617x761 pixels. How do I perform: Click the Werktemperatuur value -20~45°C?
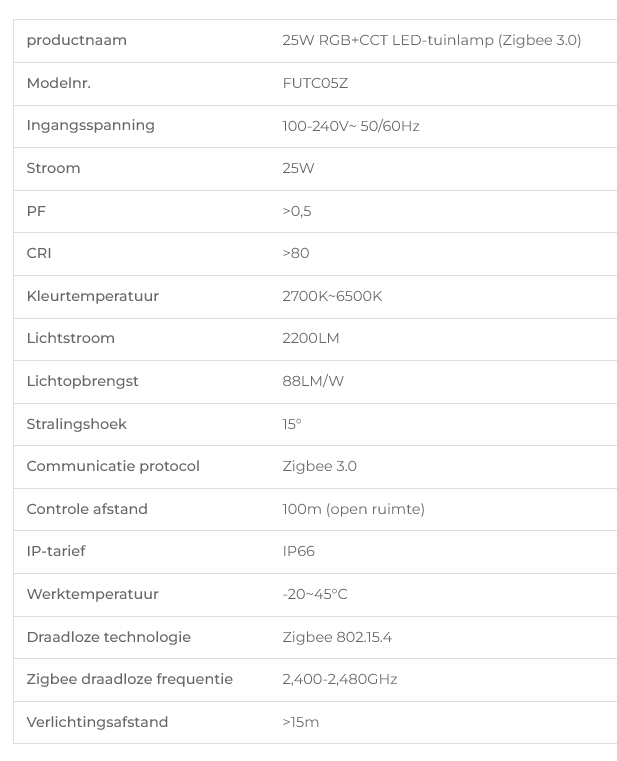click(x=315, y=594)
